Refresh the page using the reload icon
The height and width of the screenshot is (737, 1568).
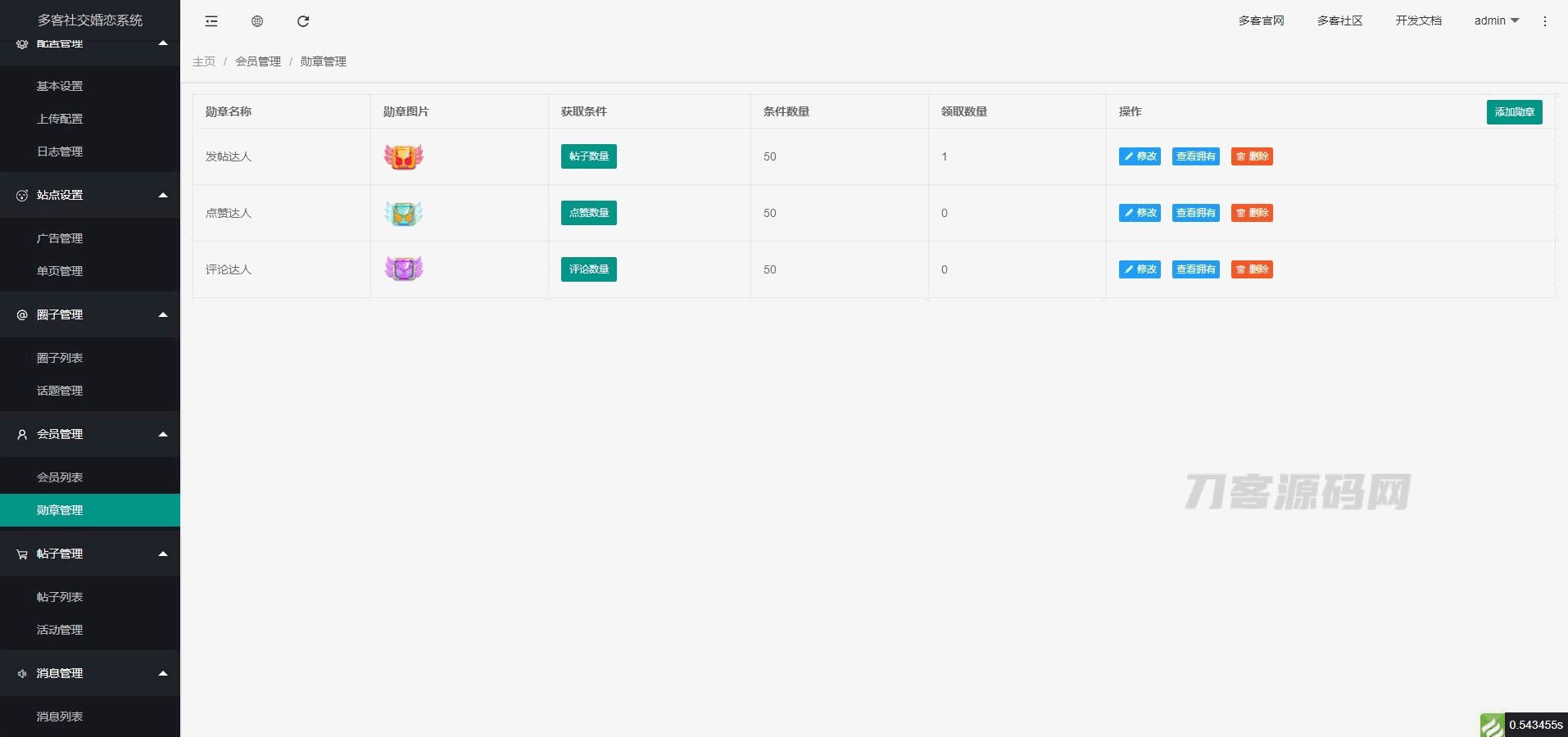pos(303,21)
